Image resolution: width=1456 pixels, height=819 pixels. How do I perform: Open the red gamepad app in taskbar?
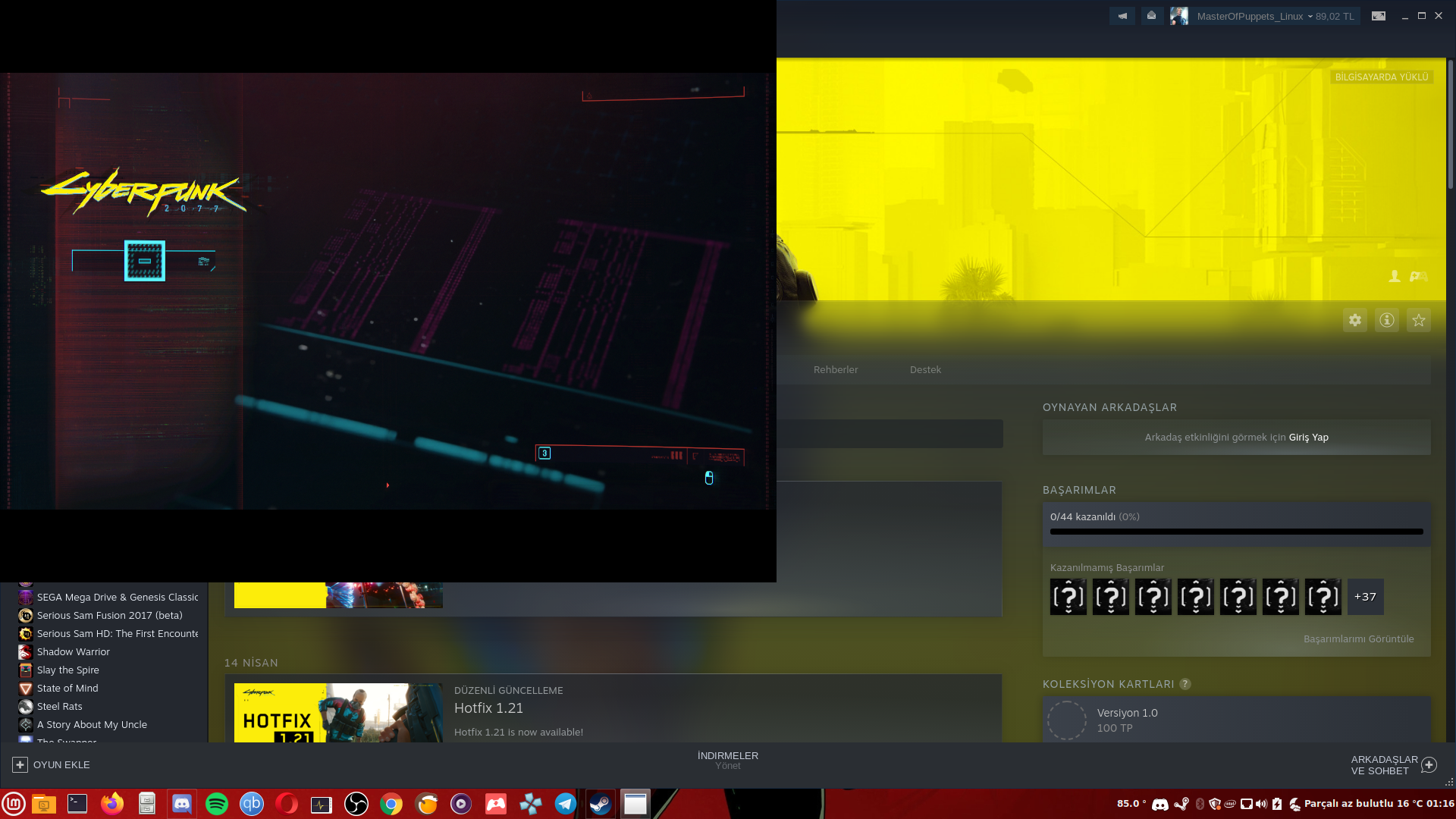(x=496, y=804)
